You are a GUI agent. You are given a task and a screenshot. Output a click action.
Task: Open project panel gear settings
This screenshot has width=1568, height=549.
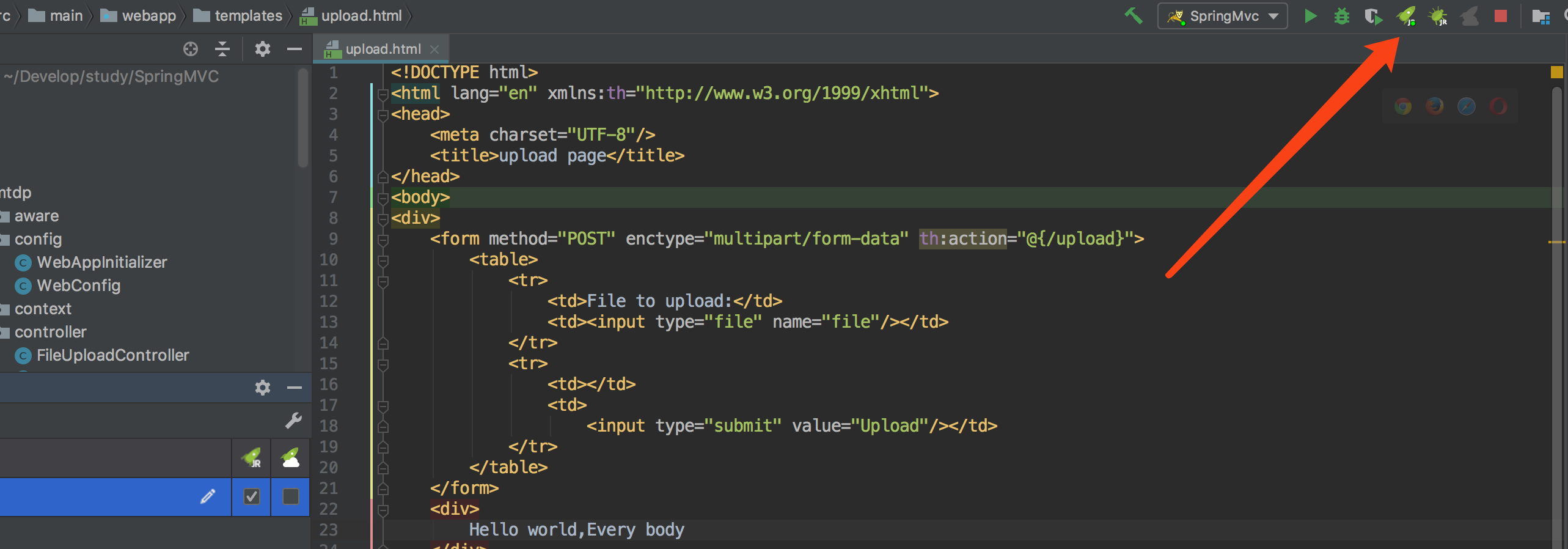tap(262, 49)
